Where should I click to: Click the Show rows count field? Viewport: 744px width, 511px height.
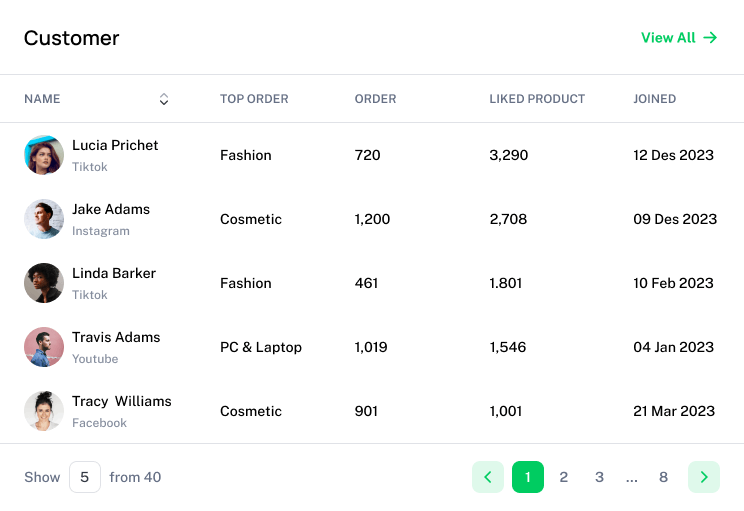coord(85,477)
